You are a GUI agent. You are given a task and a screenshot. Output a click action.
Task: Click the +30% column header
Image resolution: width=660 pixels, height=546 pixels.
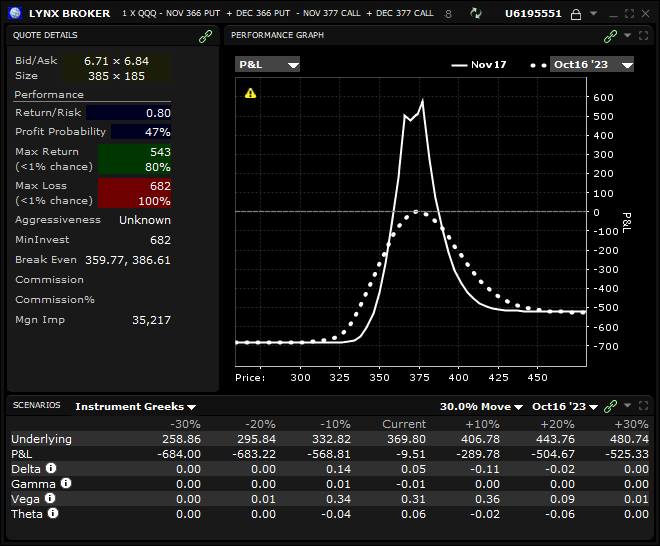click(x=631, y=424)
